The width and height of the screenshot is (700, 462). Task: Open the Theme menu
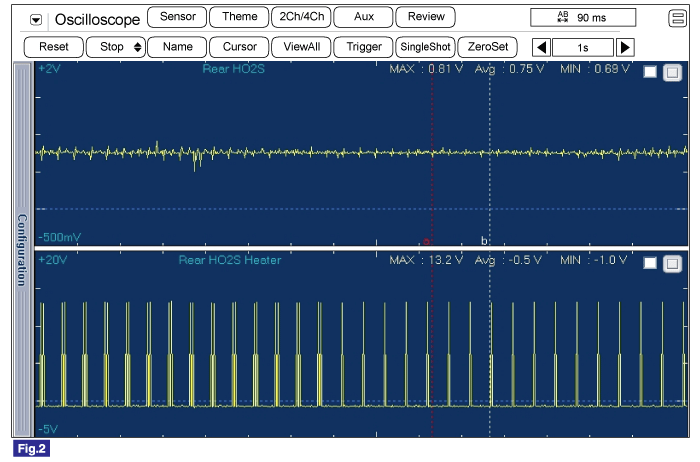pos(238,17)
